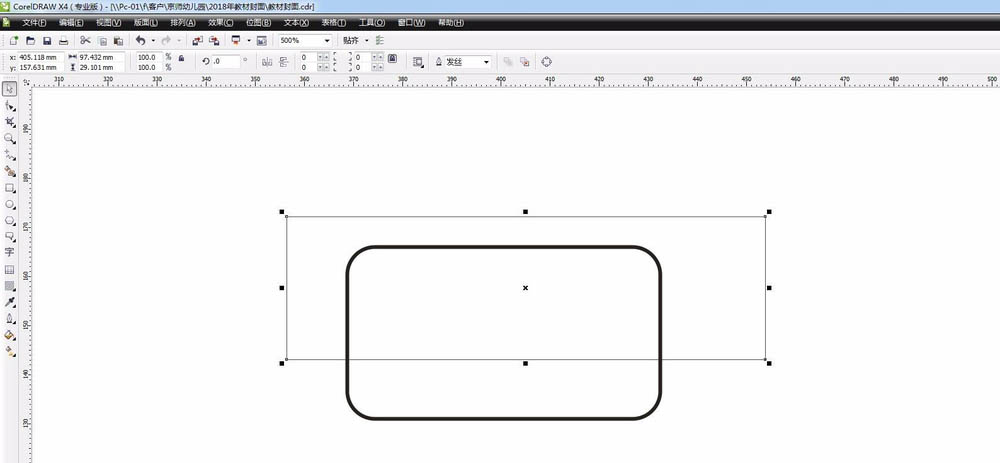Image resolution: width=1000 pixels, height=463 pixels.
Task: Select the Outline pen tool
Action: pyautogui.click(x=10, y=318)
